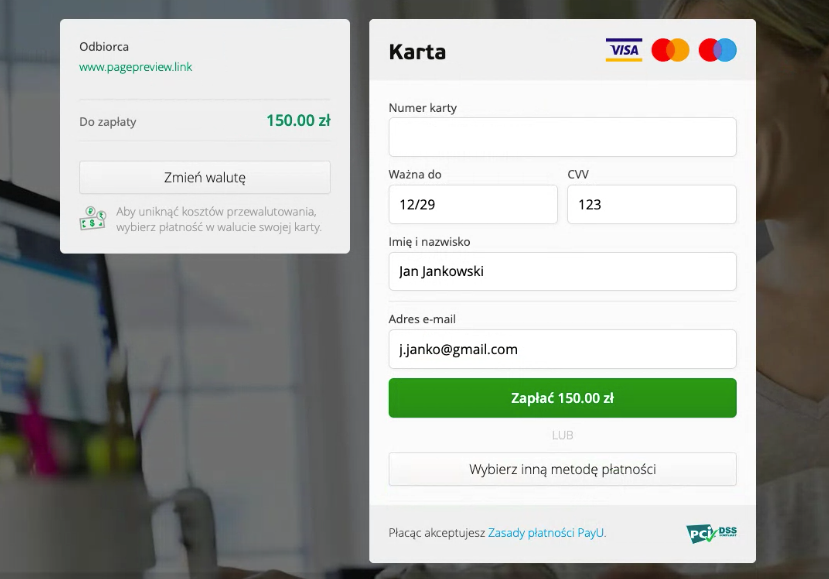This screenshot has width=829, height=579.
Task: Click the 150.00 zł amount text
Action: pyautogui.click(x=298, y=121)
